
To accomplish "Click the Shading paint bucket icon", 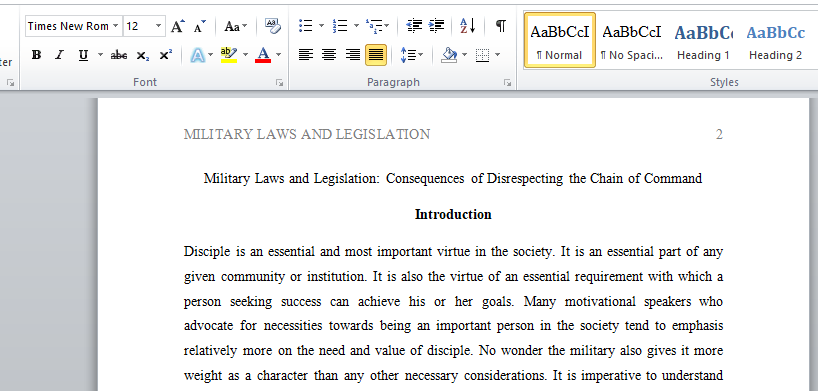I will click(x=449, y=55).
